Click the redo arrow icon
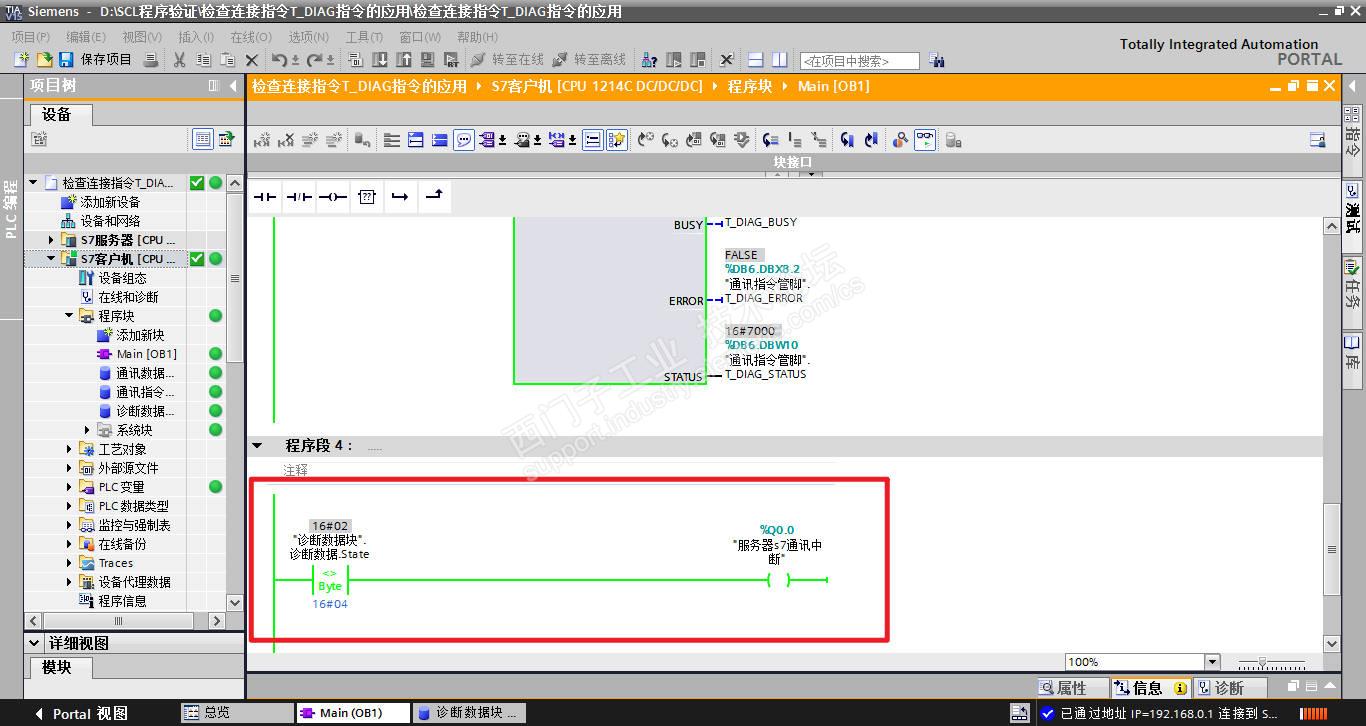The image size is (1366, 726). point(314,60)
